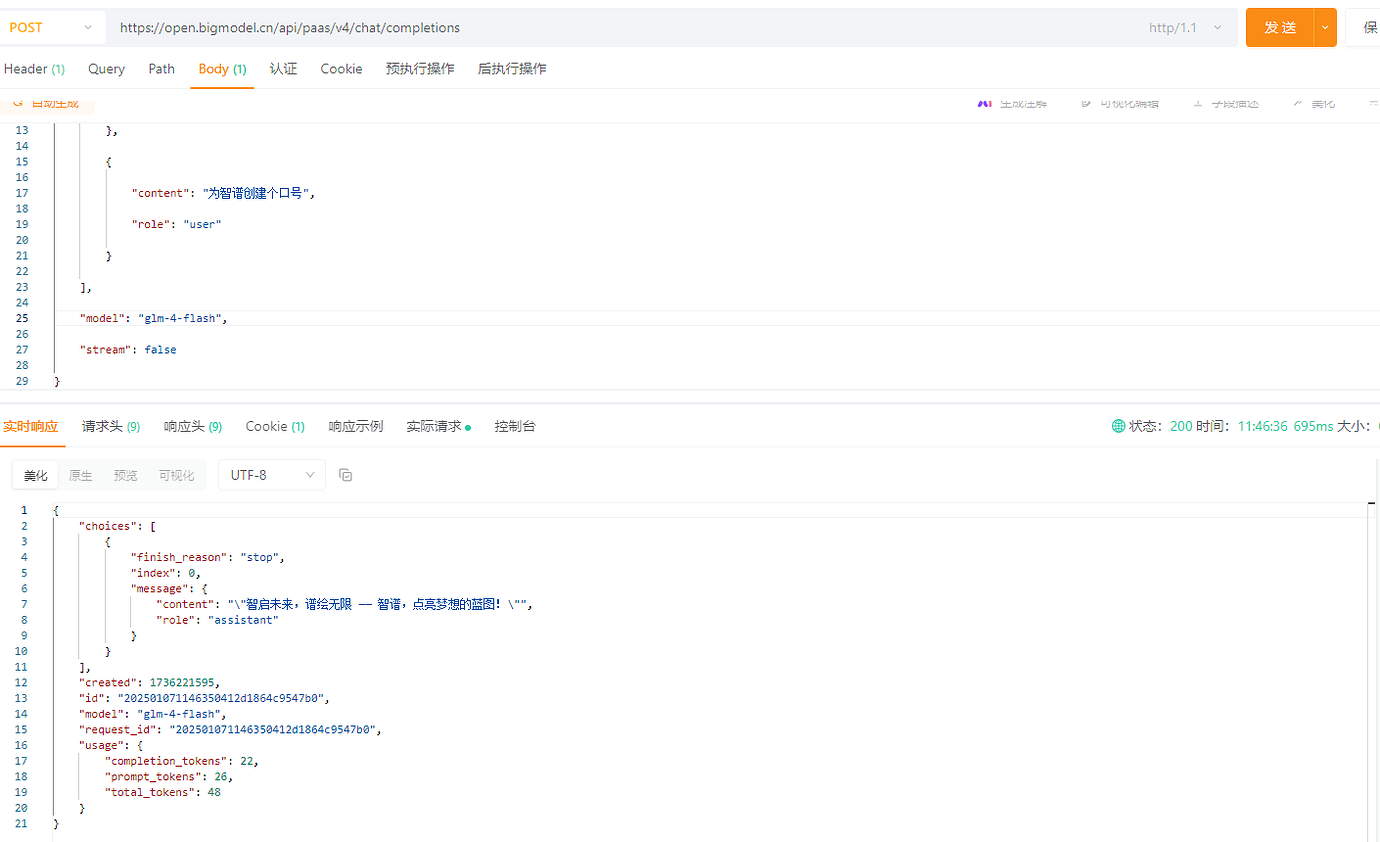Switch to the 响应头 tab

point(192,426)
